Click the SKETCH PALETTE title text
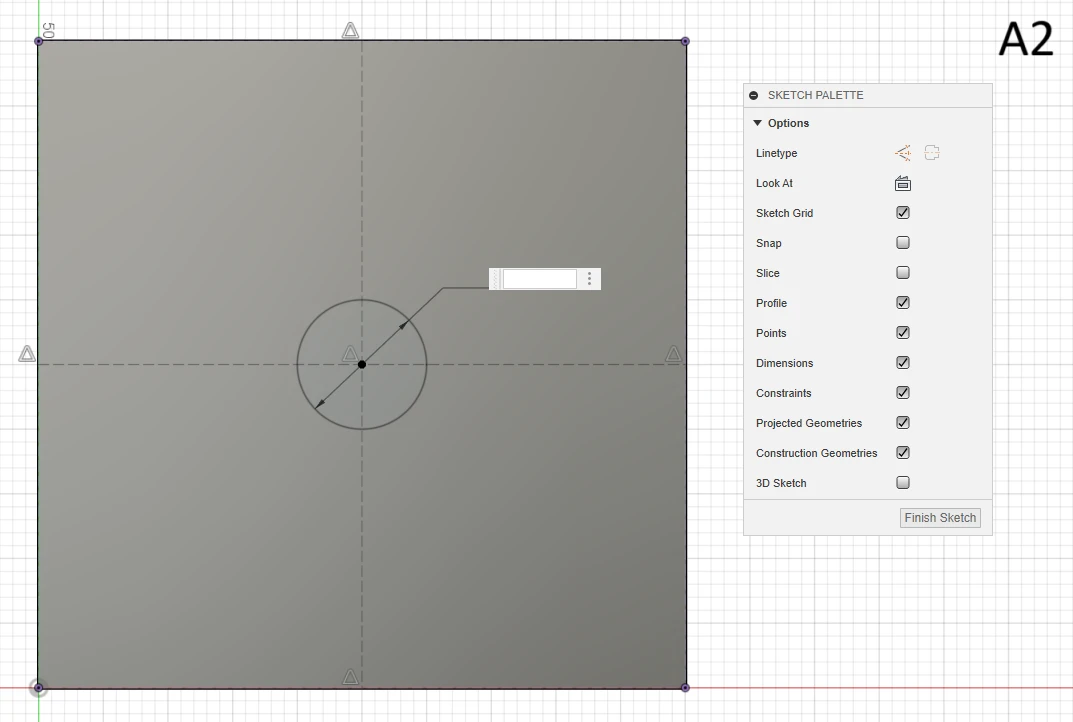Viewport: 1073px width, 722px height. point(815,95)
